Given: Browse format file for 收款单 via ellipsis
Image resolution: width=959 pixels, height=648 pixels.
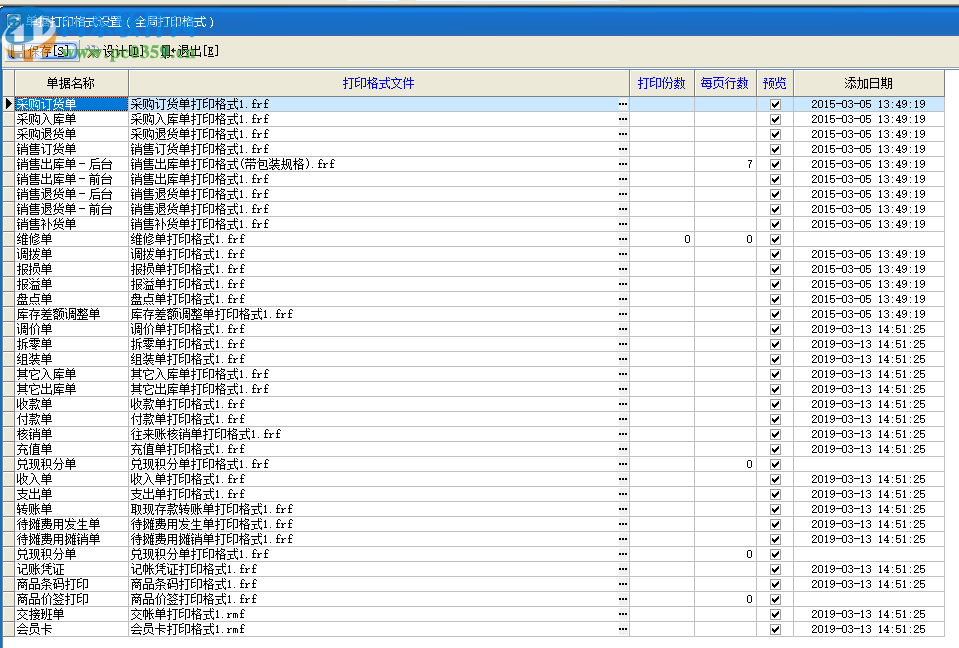Looking at the screenshot, I should click(x=623, y=404).
